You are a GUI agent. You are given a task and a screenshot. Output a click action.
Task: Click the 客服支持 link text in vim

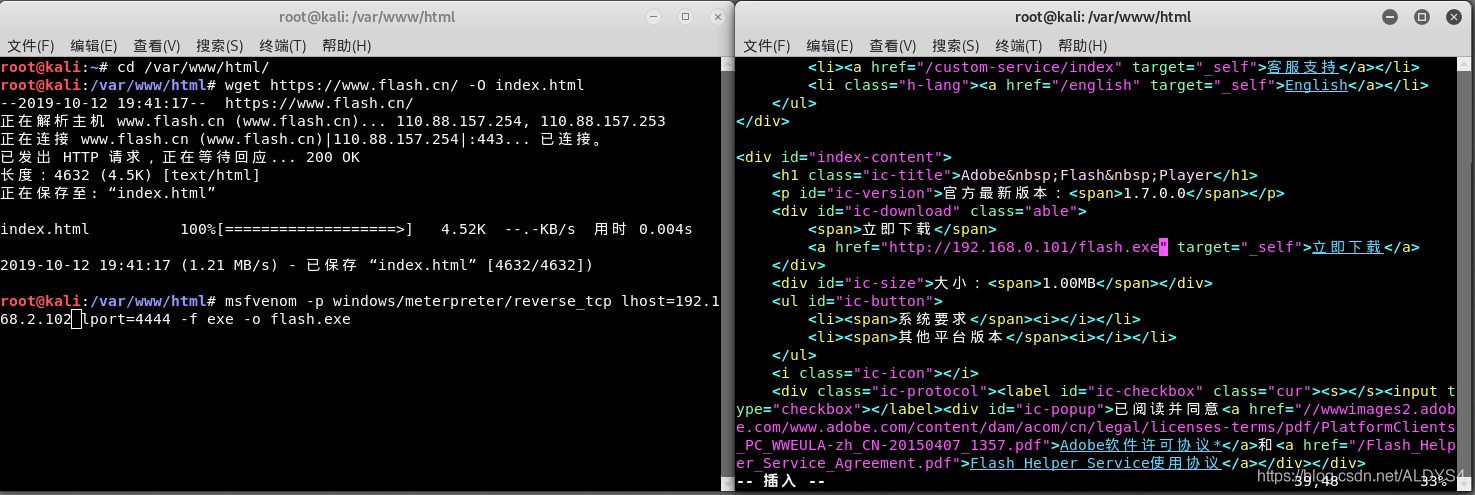(x=1302, y=67)
